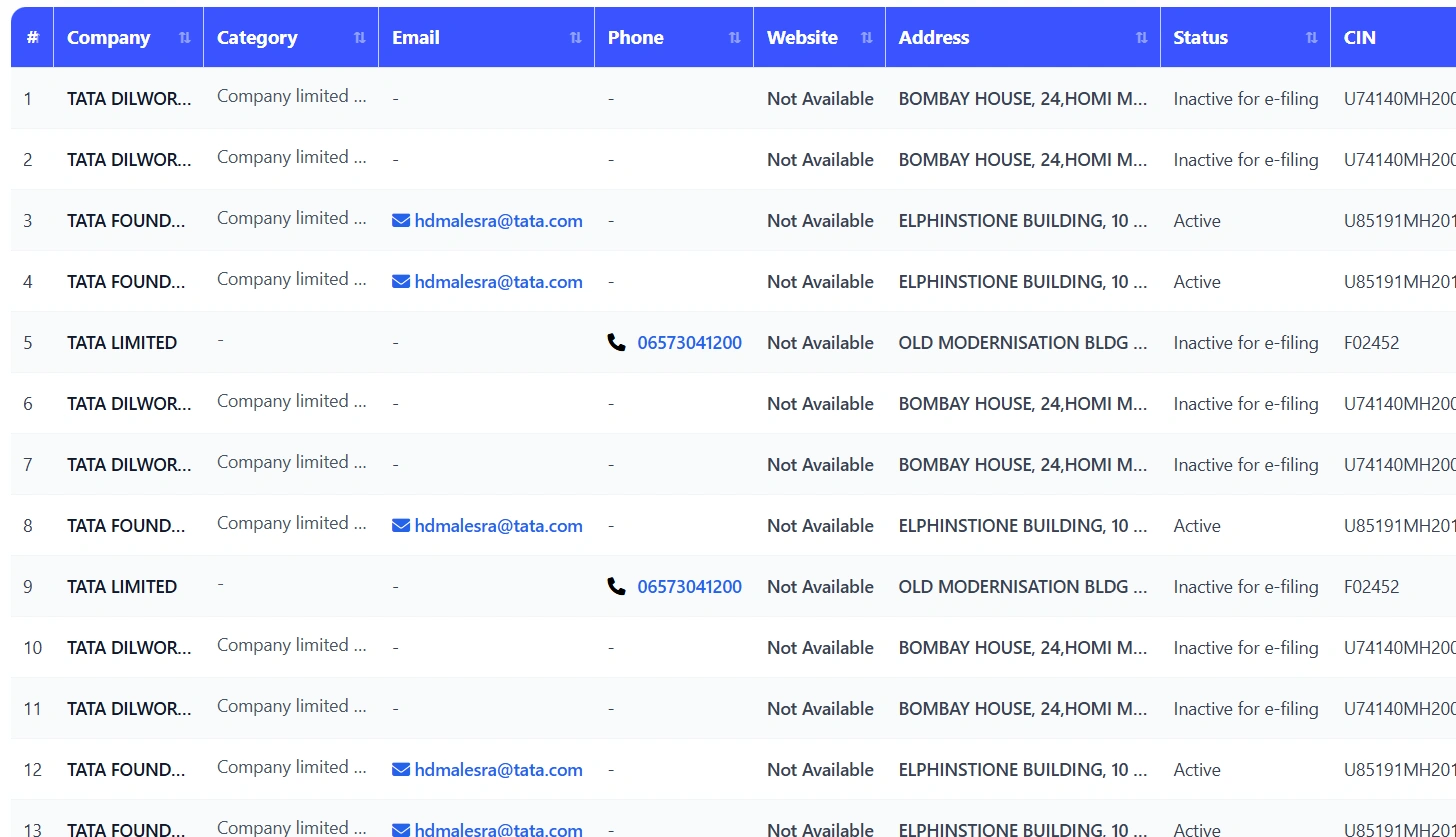Click Active status in row 4
This screenshot has width=1456, height=837.
coord(1197,282)
